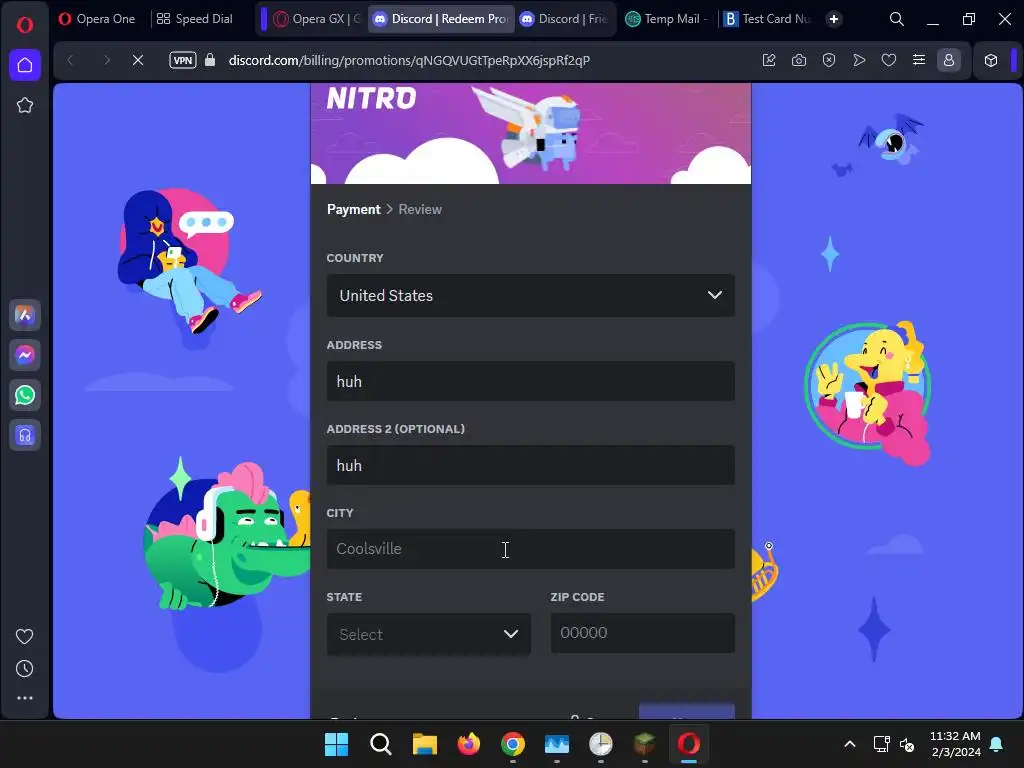
Task: Open the profile account icon
Action: pos(949,60)
